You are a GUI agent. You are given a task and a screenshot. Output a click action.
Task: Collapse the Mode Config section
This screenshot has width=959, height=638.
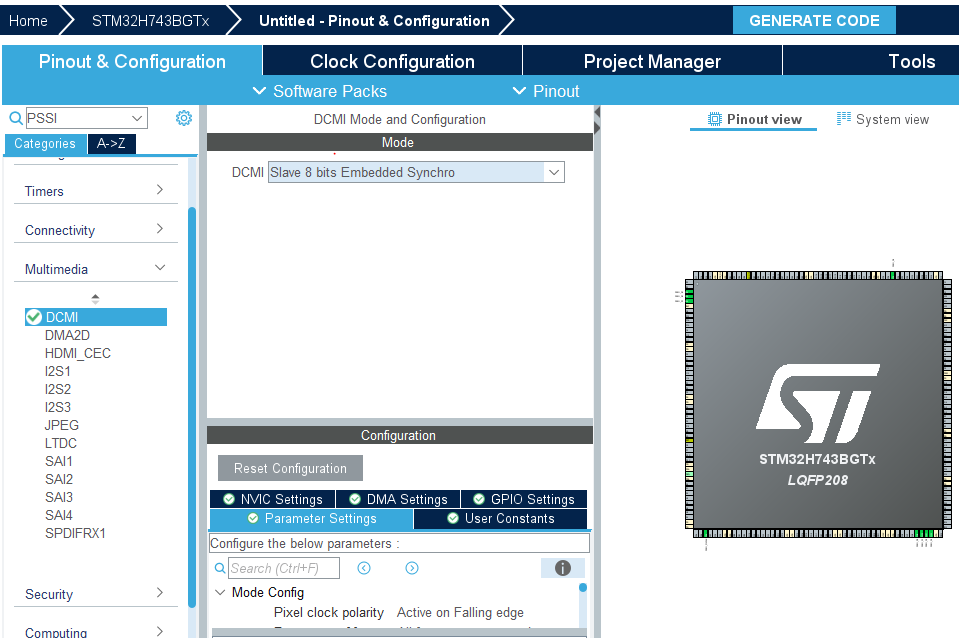219,592
